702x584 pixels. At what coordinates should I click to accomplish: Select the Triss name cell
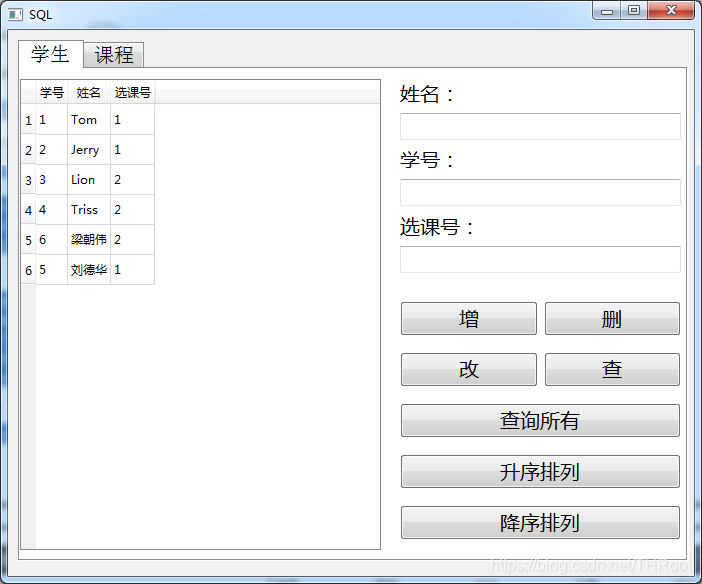pos(89,210)
